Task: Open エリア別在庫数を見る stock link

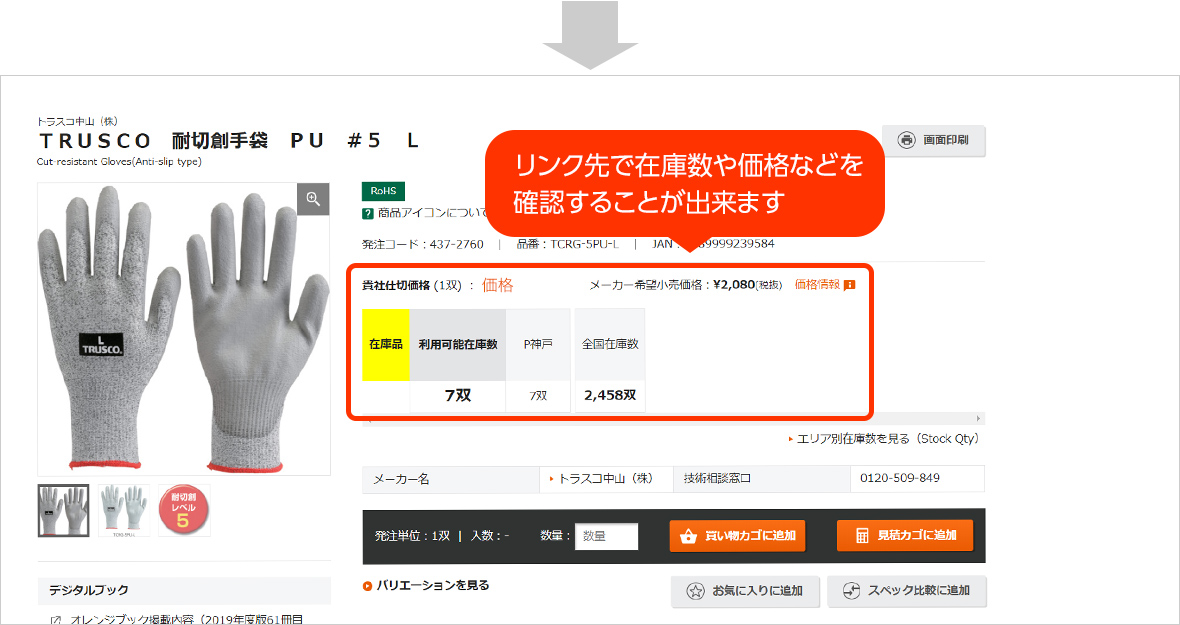Action: (887, 438)
